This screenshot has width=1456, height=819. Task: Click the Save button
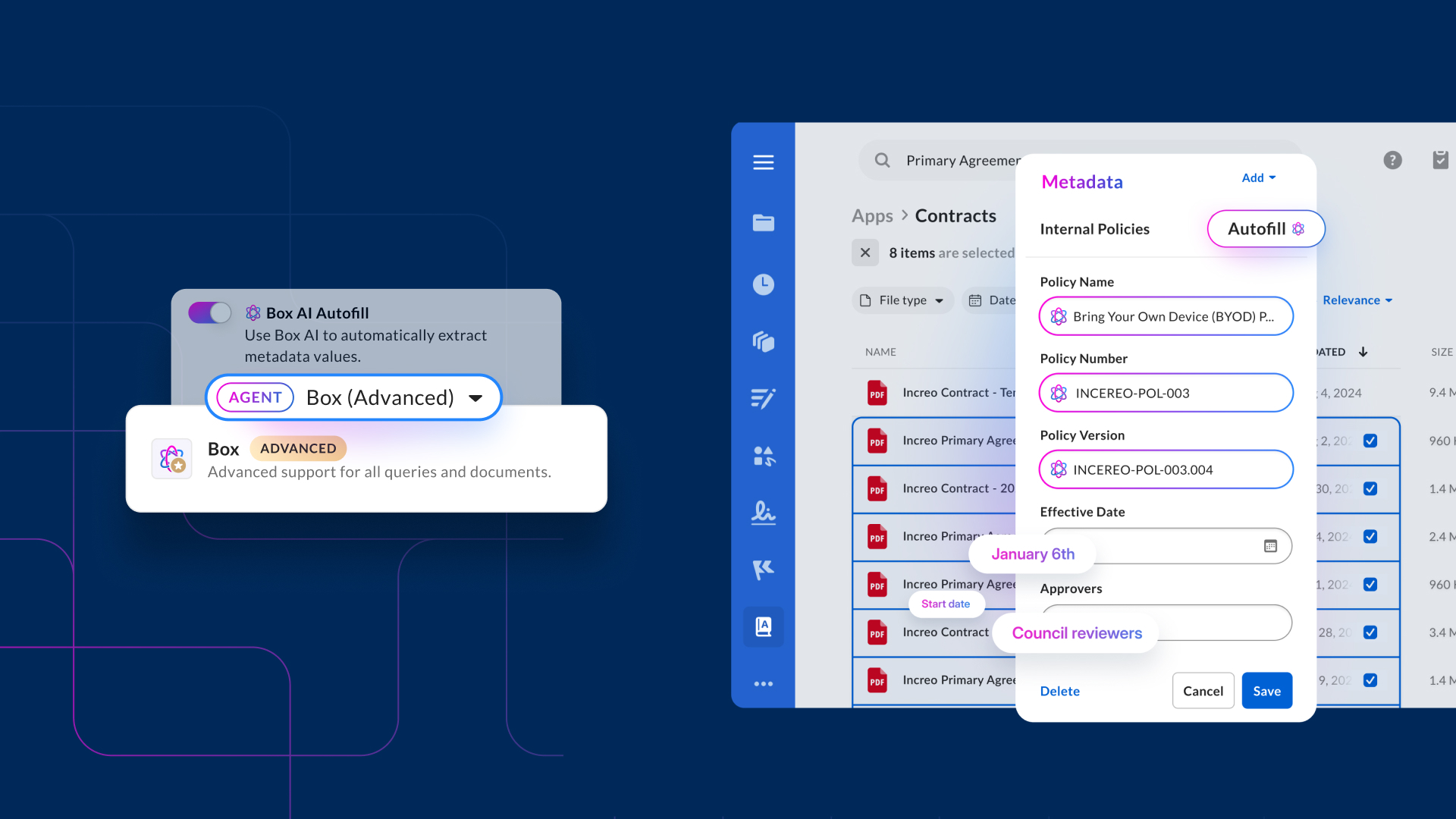(1266, 691)
